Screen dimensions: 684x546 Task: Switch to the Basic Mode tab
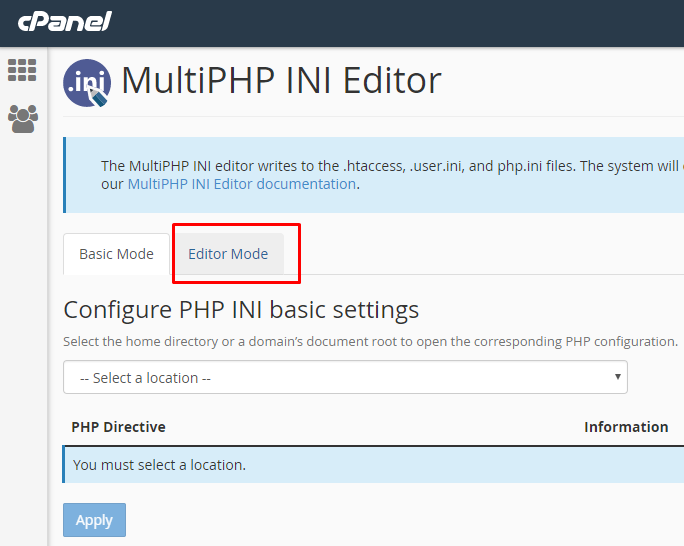(116, 254)
